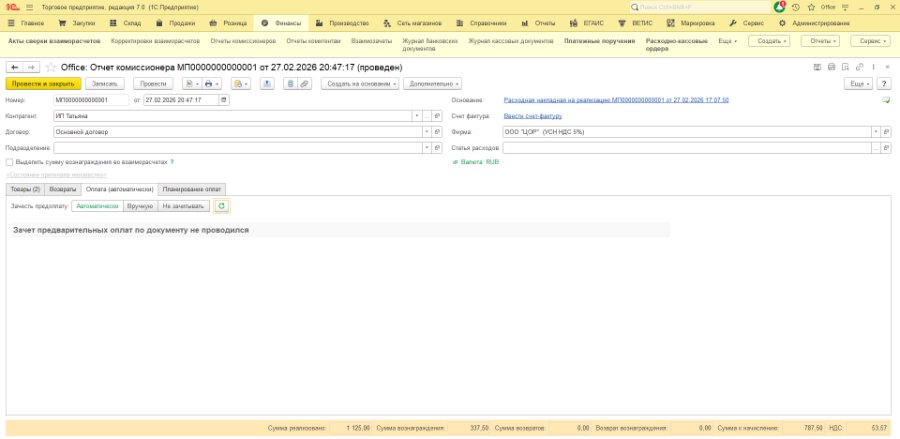Image resolution: width=900 pixels, height=439 pixels.
Task: Open the Расходная накладная на реализацию link
Action: tap(616, 100)
